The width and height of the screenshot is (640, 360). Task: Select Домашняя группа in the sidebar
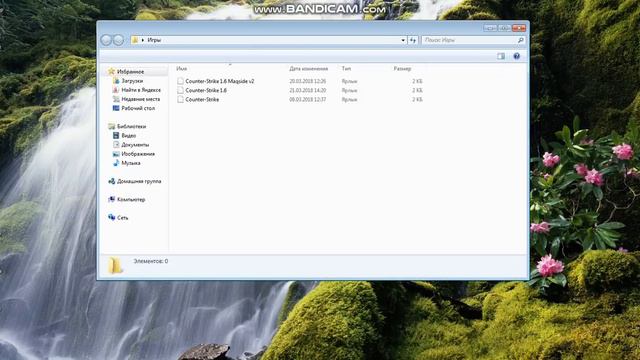coord(139,181)
